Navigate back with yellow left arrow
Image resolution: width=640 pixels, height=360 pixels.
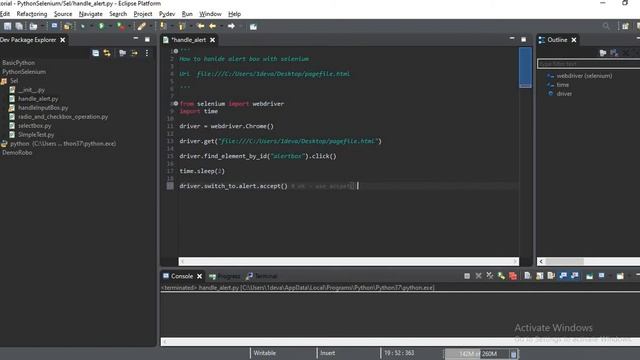tap(213, 26)
